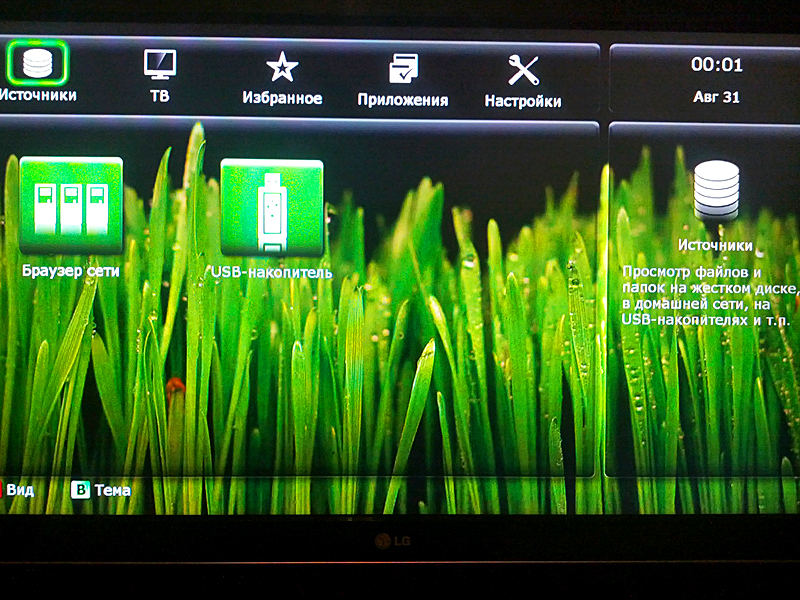Click the large database icon in info panel
The height and width of the screenshot is (600, 800).
(716, 191)
